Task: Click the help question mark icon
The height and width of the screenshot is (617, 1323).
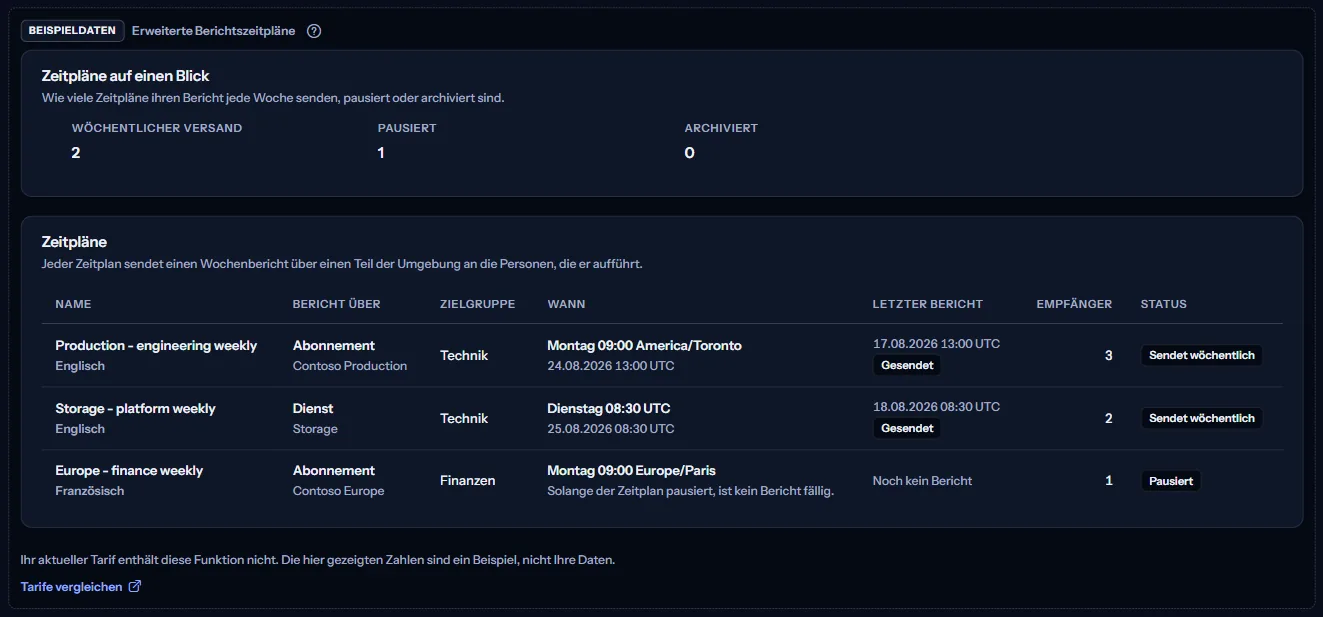Action: pos(314,31)
